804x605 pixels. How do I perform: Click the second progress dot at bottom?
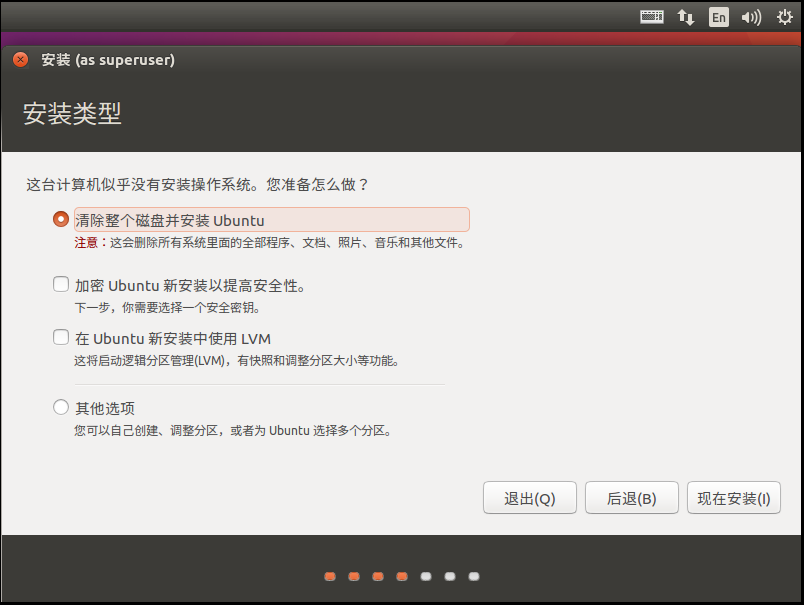pyautogui.click(x=354, y=576)
